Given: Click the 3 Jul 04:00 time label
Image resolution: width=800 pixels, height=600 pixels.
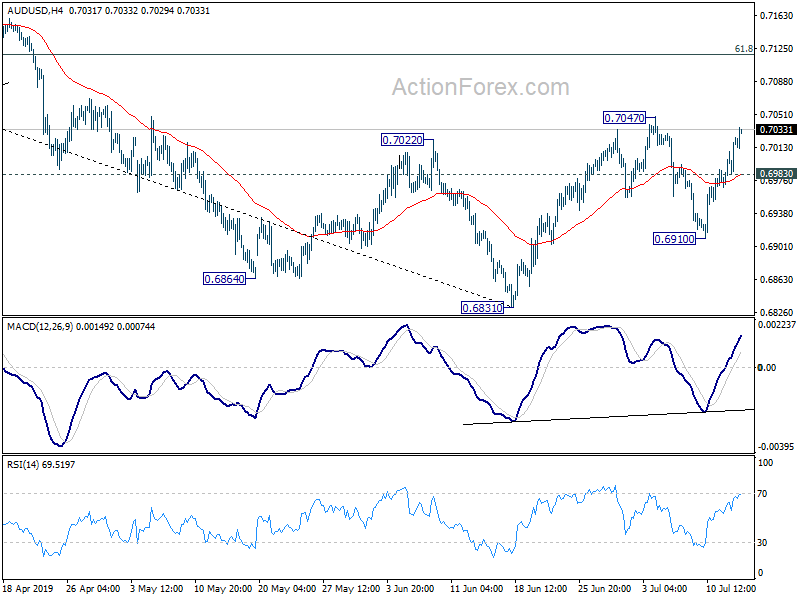Looking at the screenshot, I should tap(664, 588).
